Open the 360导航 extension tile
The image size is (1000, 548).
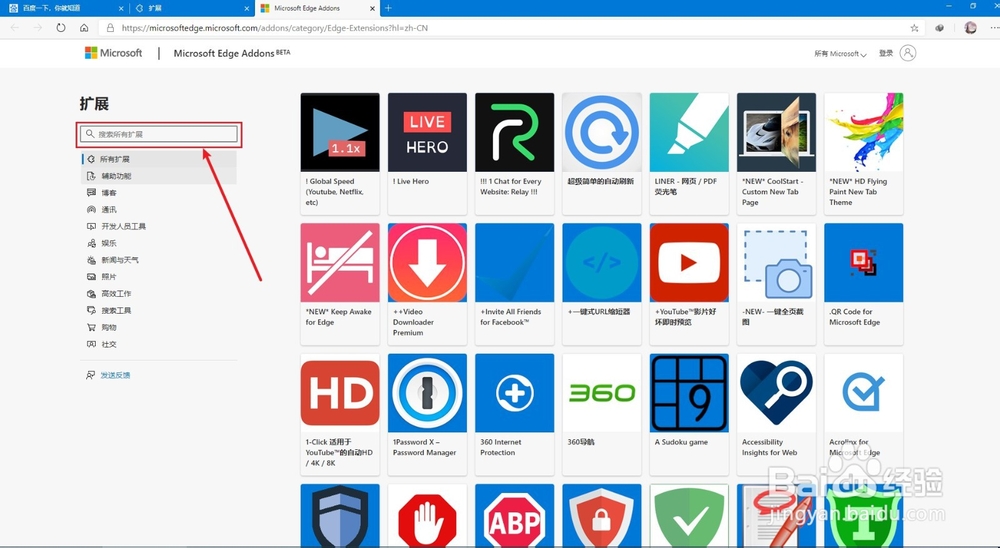point(602,414)
